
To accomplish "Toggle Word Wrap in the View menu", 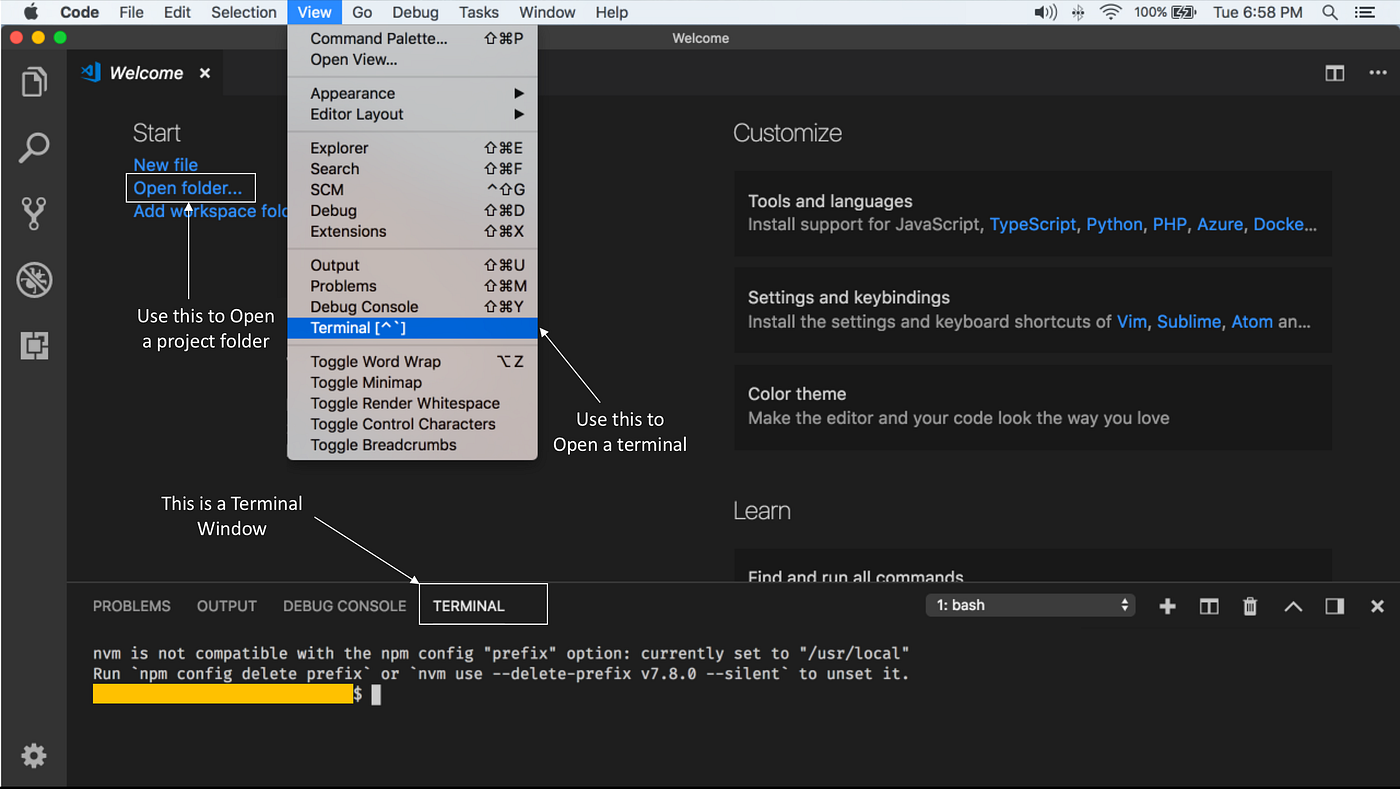I will [376, 361].
